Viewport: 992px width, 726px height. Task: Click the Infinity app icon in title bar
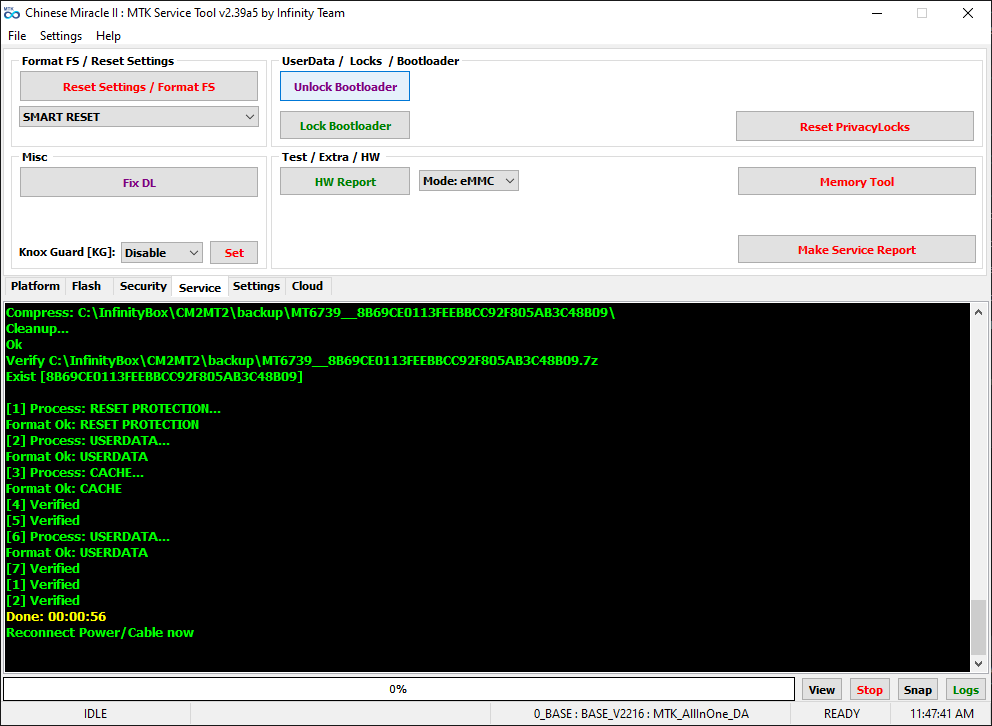(12, 13)
